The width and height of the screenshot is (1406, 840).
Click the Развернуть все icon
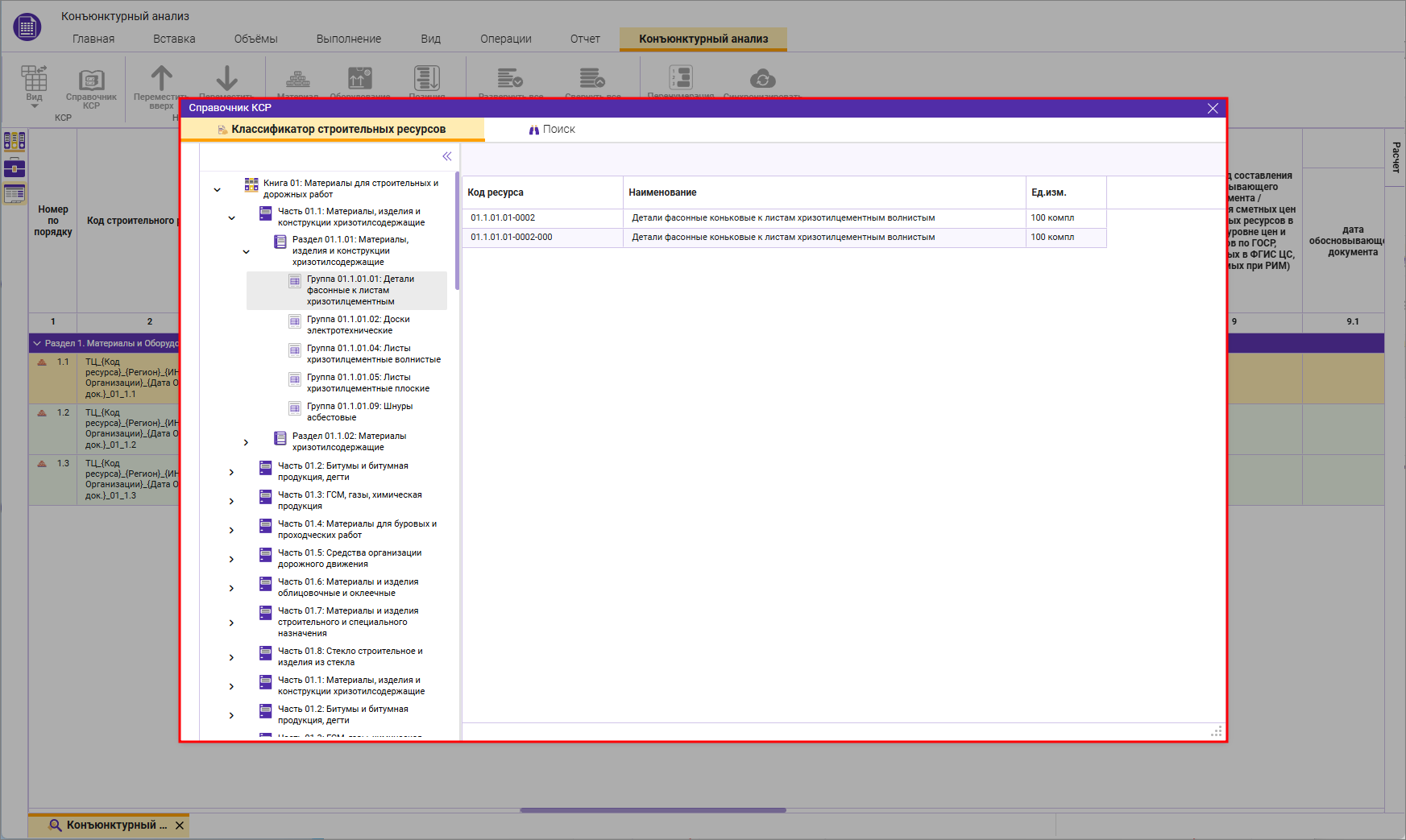(x=509, y=78)
